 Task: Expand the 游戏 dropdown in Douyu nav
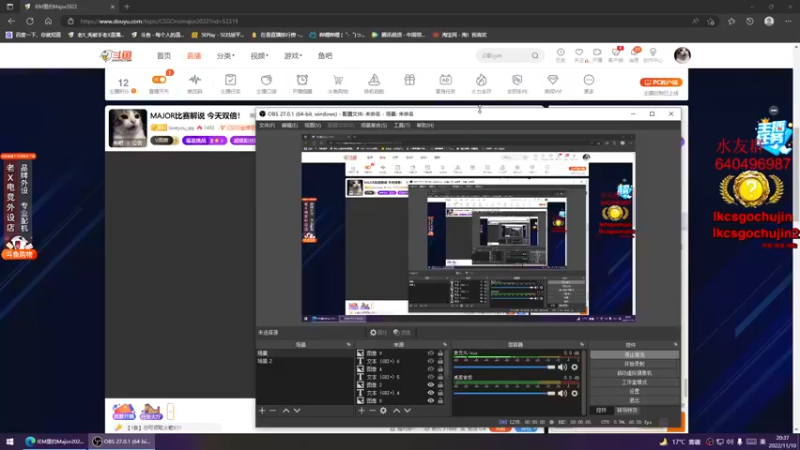(293, 56)
